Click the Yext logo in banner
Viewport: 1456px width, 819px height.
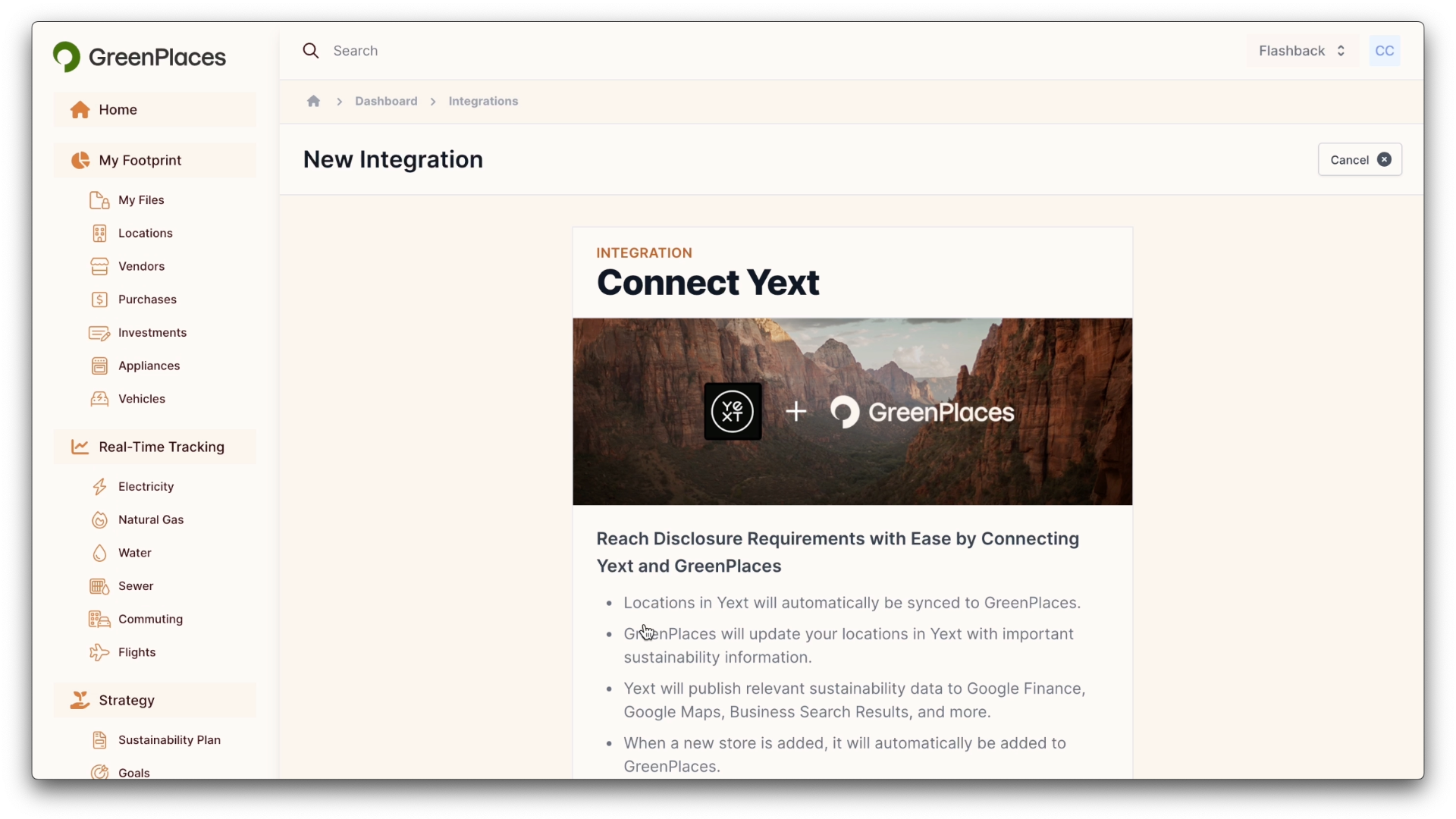[733, 412]
